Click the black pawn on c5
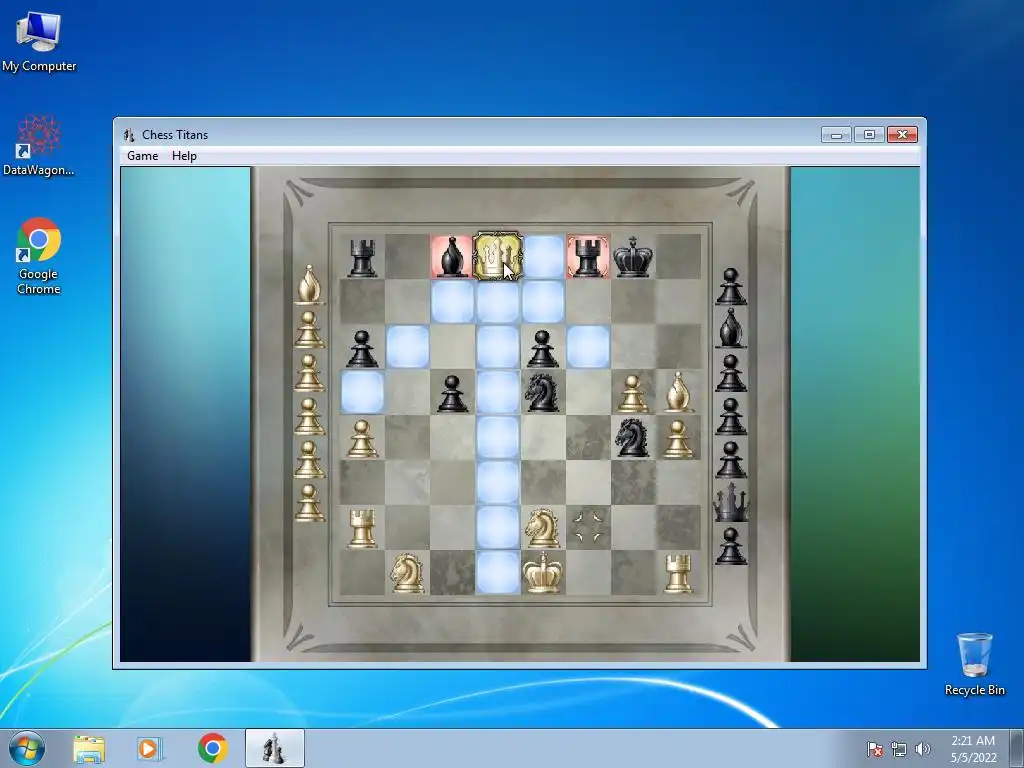The width and height of the screenshot is (1024, 768). [x=452, y=392]
